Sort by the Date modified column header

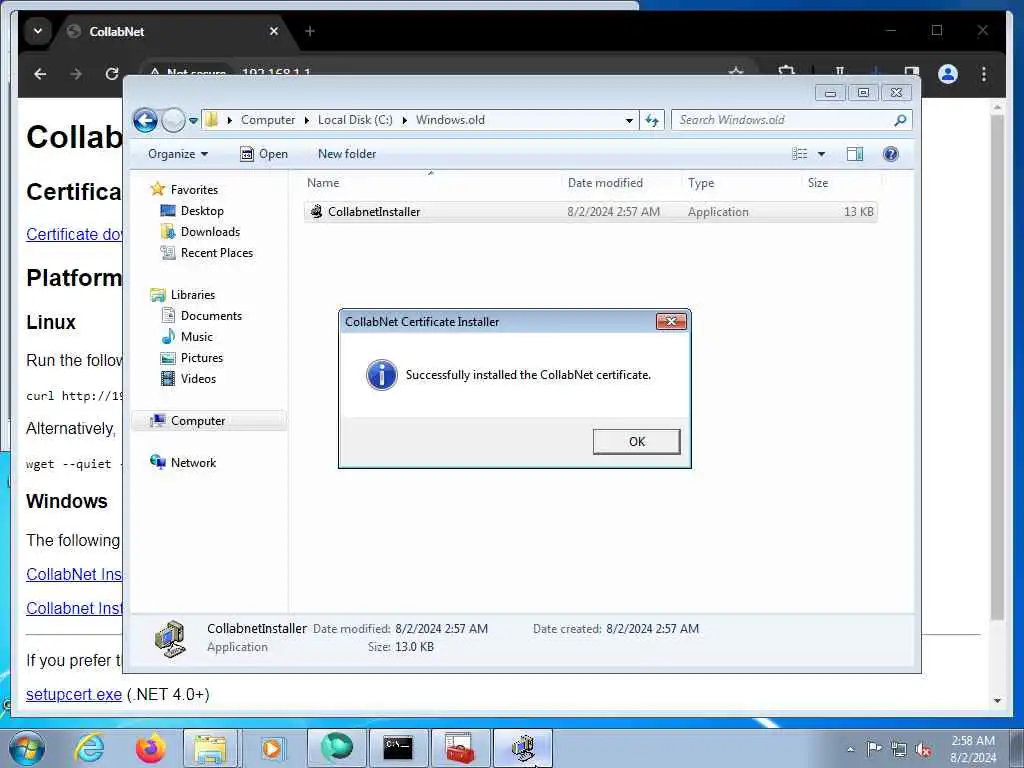point(605,184)
